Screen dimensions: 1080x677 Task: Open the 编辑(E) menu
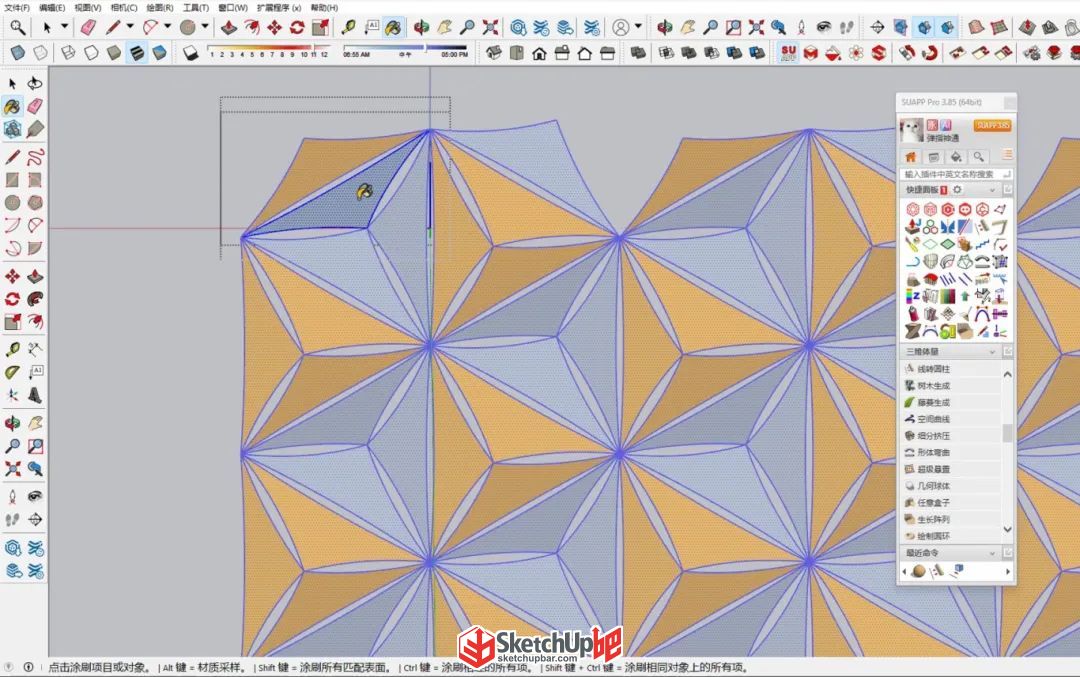click(x=52, y=8)
